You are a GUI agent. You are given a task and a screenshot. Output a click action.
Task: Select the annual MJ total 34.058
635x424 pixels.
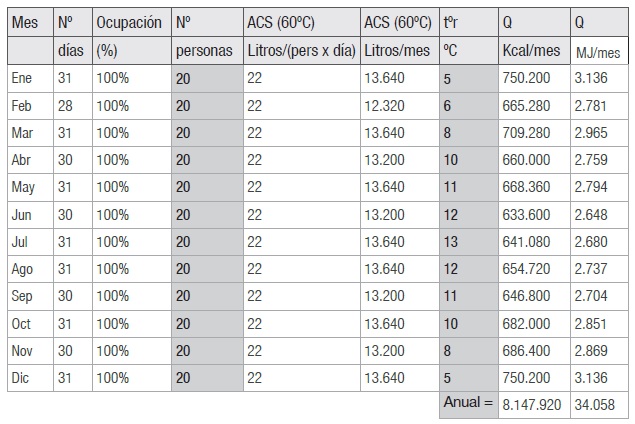[595, 405]
